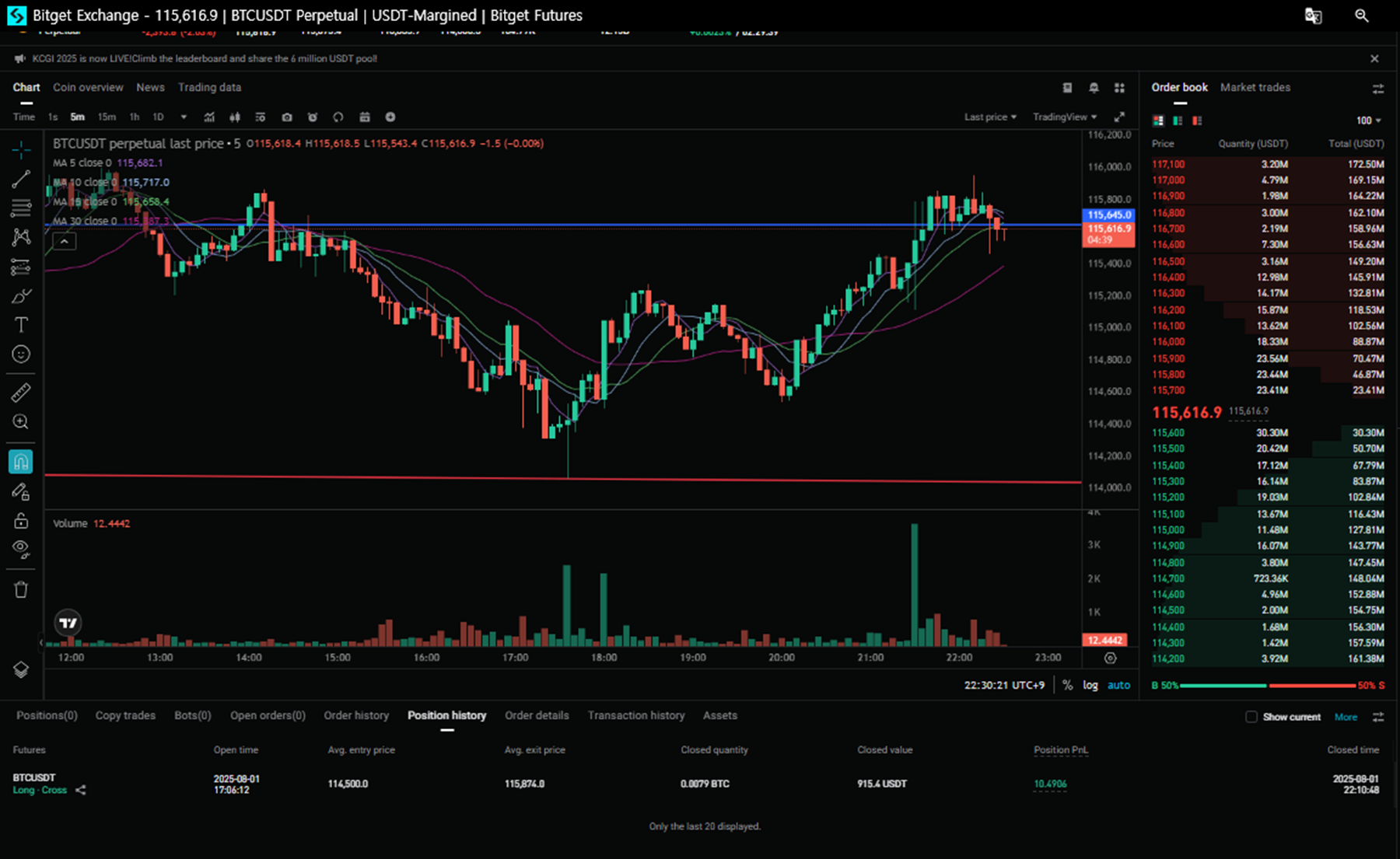Take a chart snapshot with camera icon
This screenshot has height=859, width=1400.
287,117
